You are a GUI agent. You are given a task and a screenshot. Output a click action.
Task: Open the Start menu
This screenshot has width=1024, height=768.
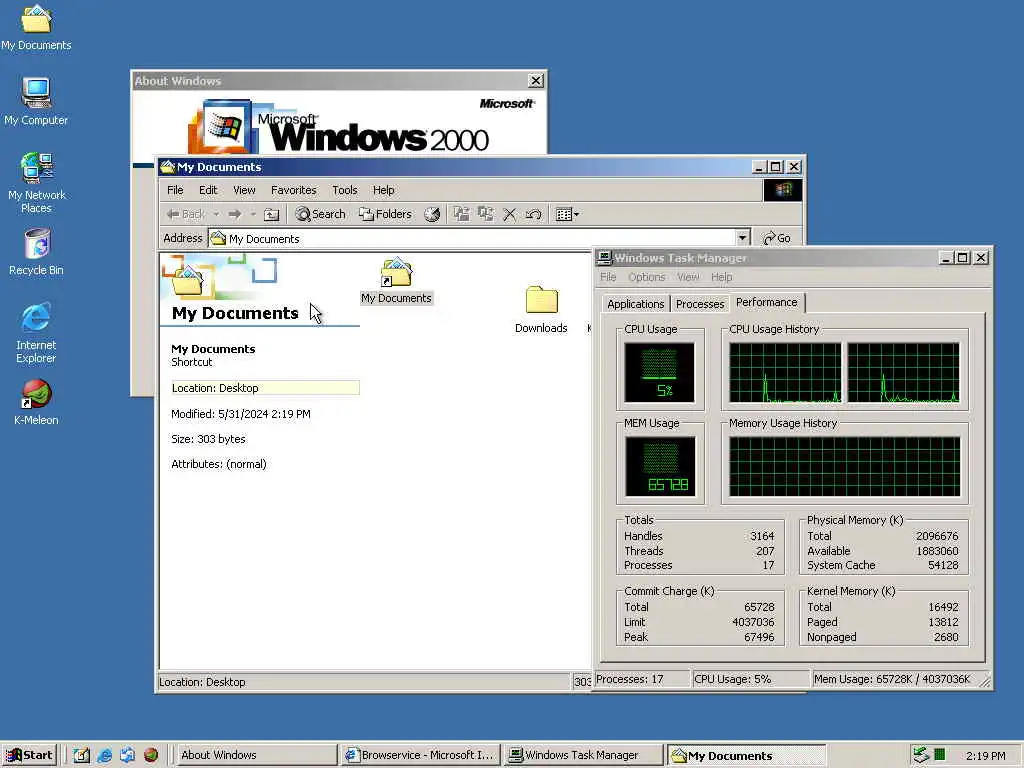click(x=29, y=756)
